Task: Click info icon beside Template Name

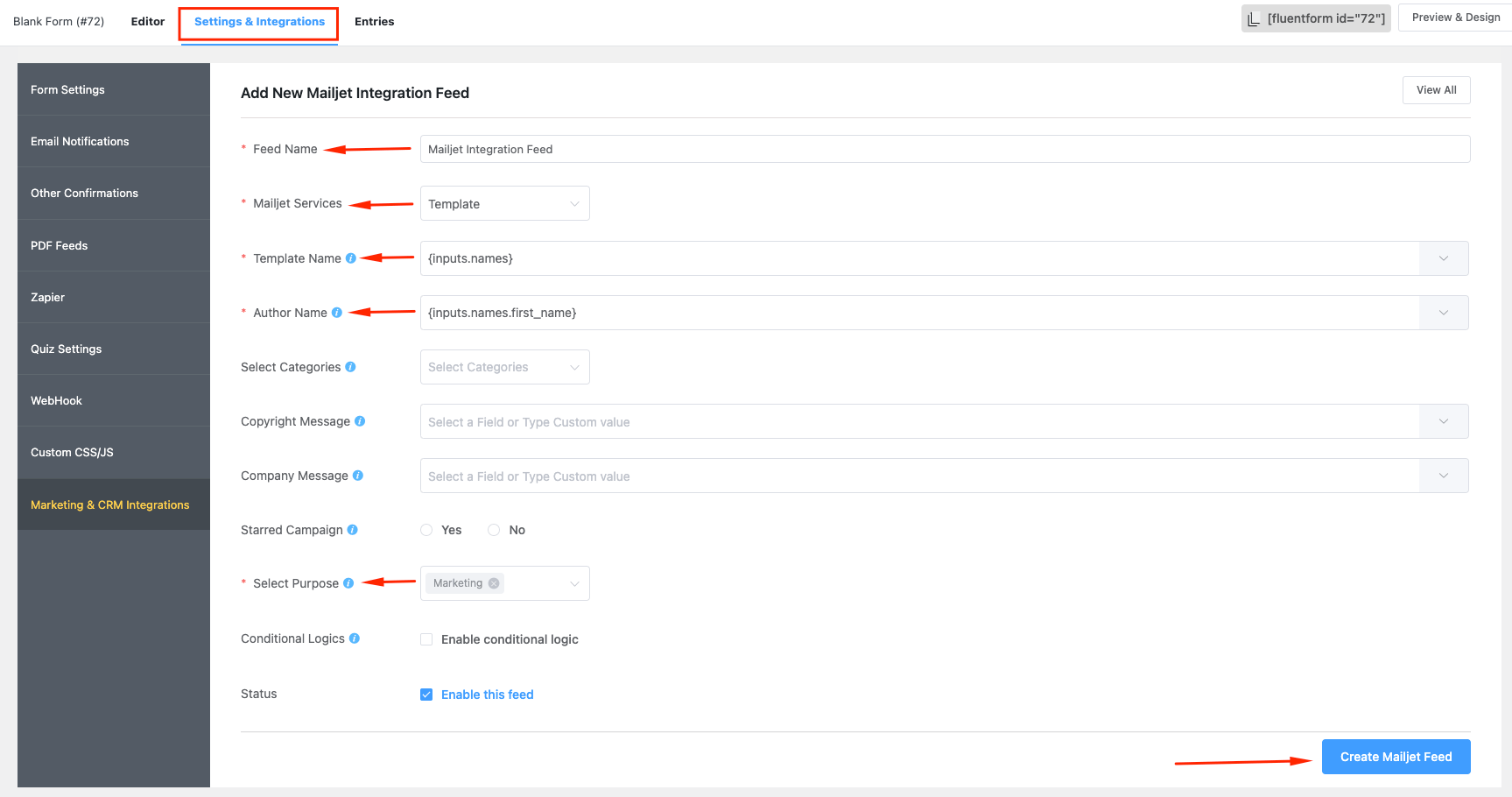Action: [x=351, y=258]
